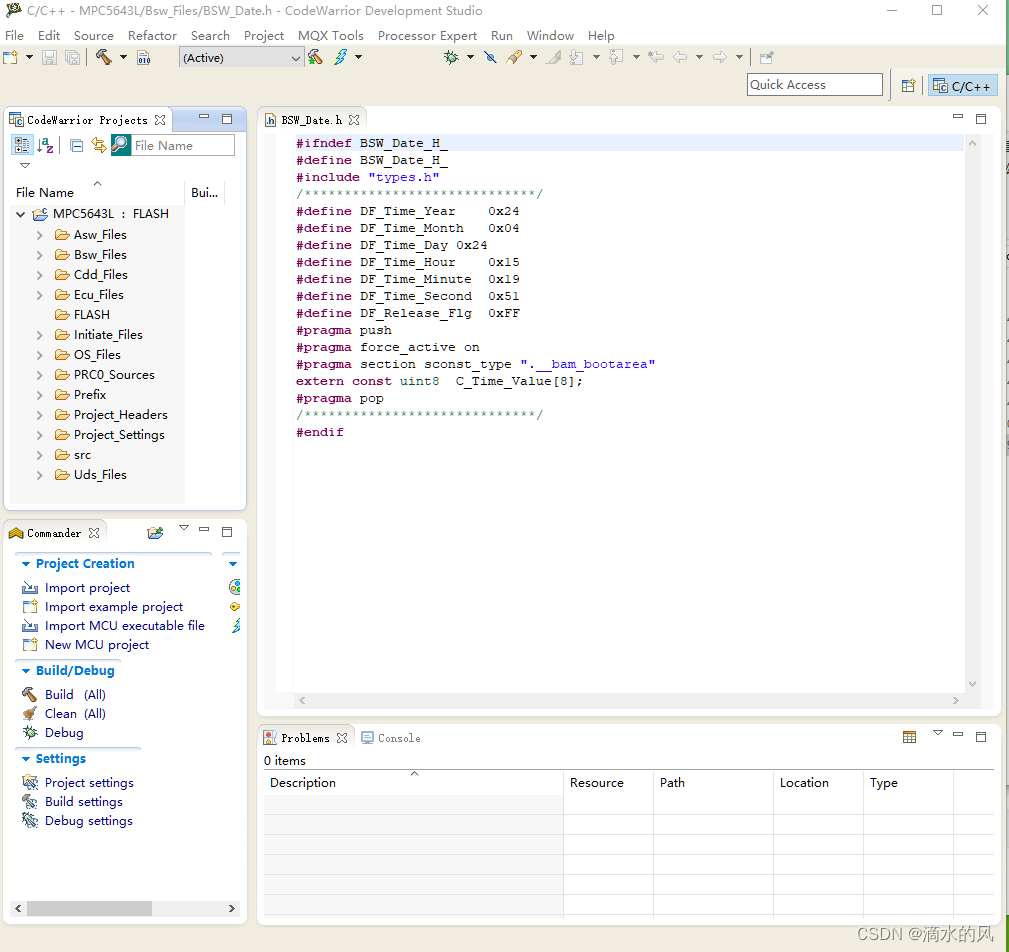Open the (Active) build configuration dropdown
The height and width of the screenshot is (952, 1009).
[241, 58]
